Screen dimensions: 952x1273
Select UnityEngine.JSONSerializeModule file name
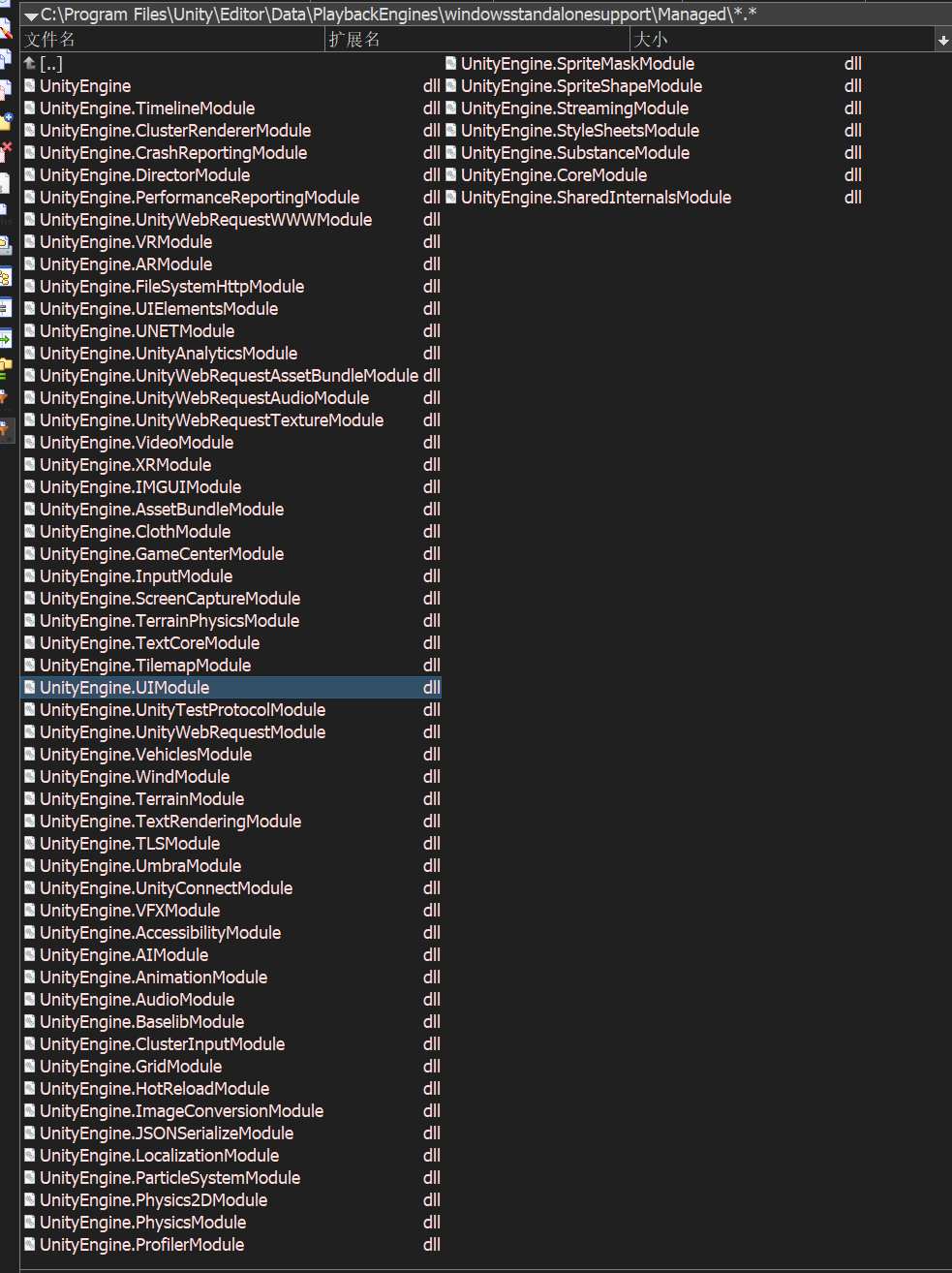(167, 1133)
